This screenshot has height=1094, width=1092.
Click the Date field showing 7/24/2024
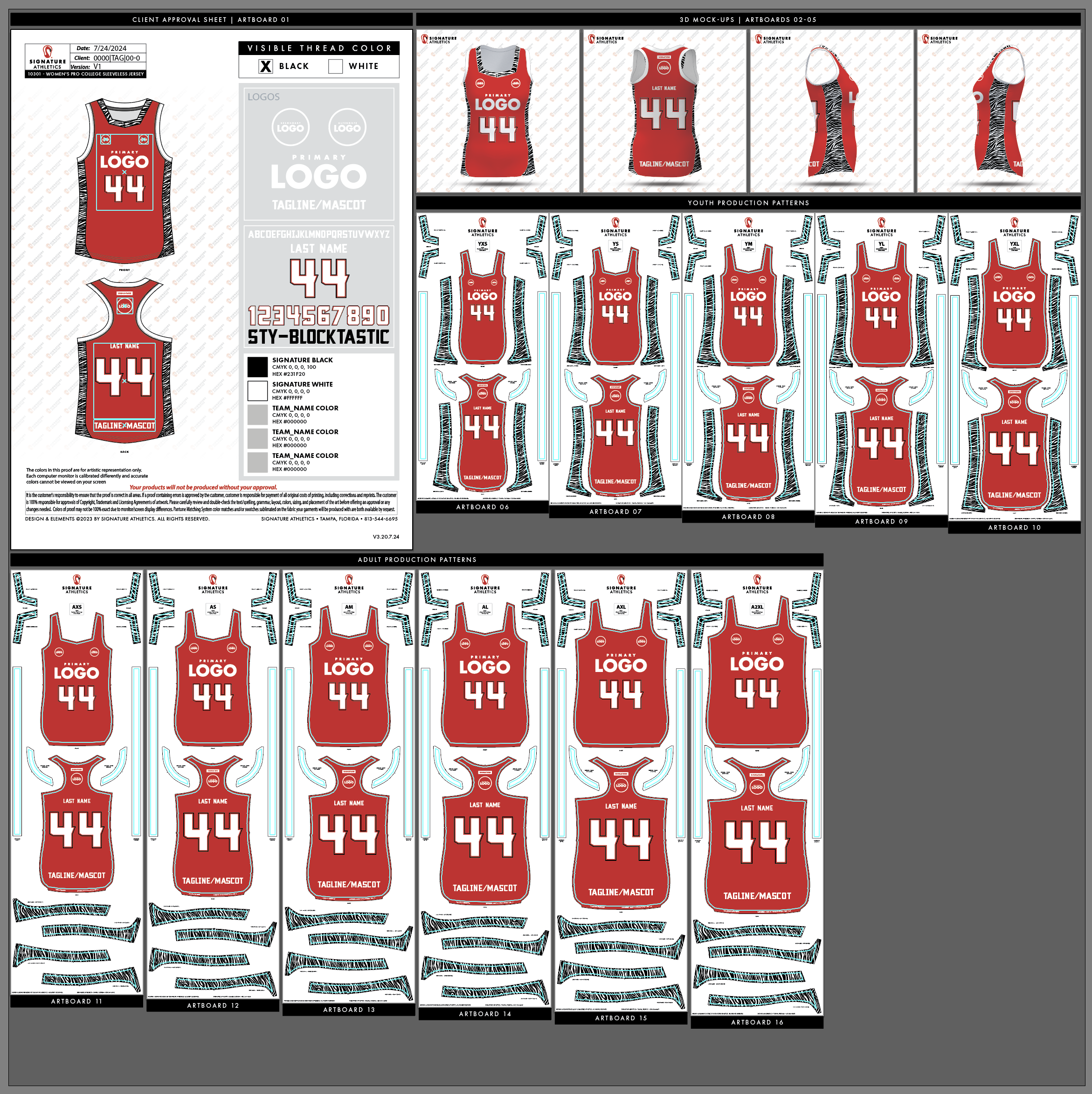110,48
